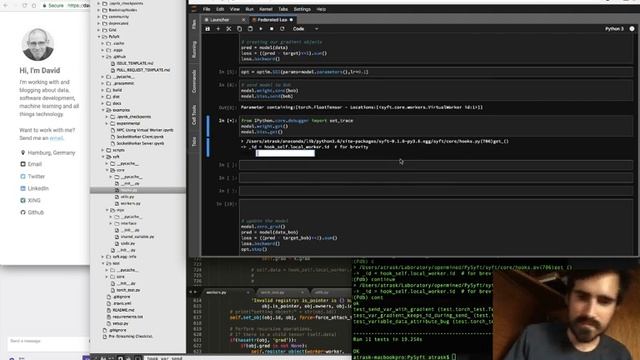This screenshot has width=640, height=360.
Task: Open the Files sidebar panel in JupyterLab
Action: (x=194, y=24)
